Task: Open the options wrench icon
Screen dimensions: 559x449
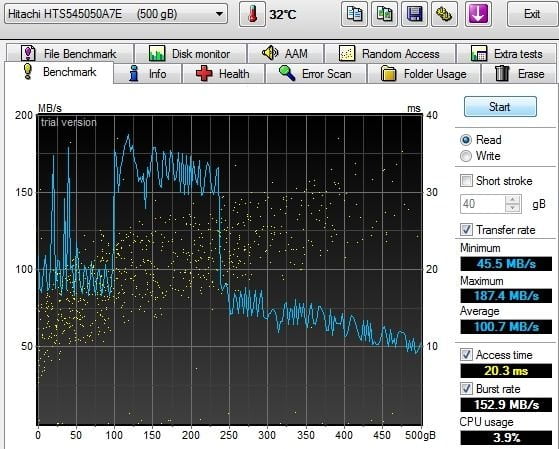Action: pos(444,14)
